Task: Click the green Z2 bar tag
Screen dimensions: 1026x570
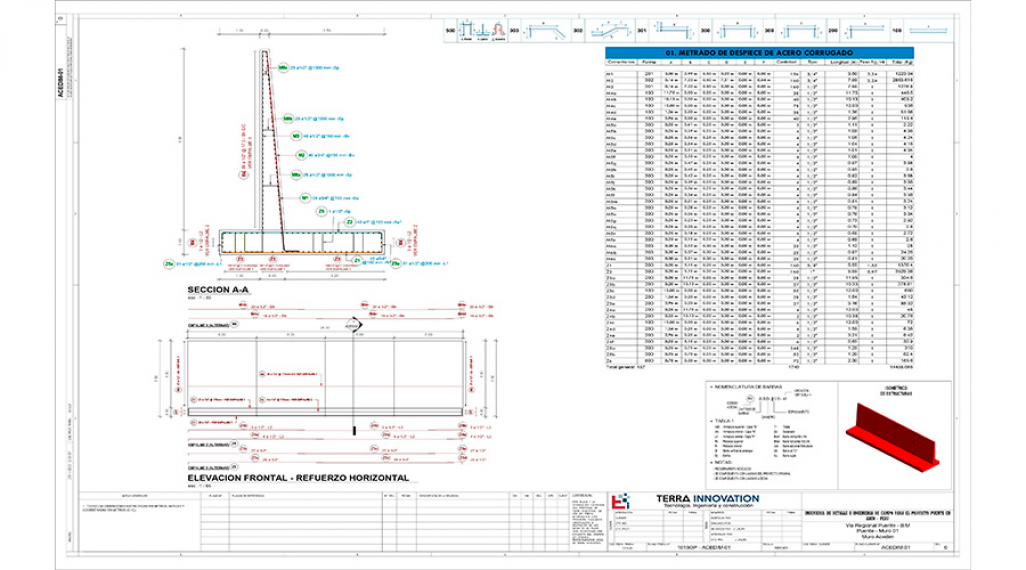Action: (x=350, y=223)
